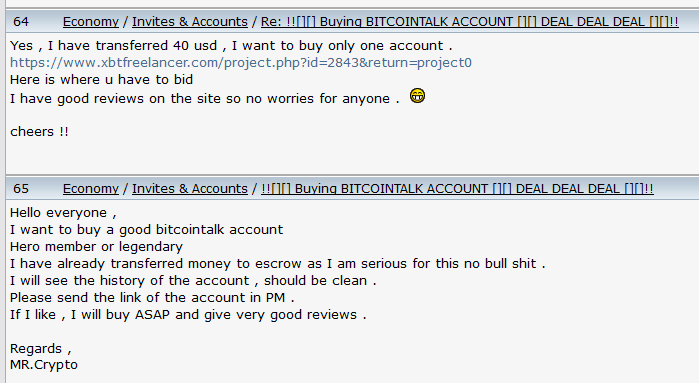Viewport: 699px width, 383px height.
Task: Click the 'Hello everyone ,' greeting line
Action: point(63,213)
